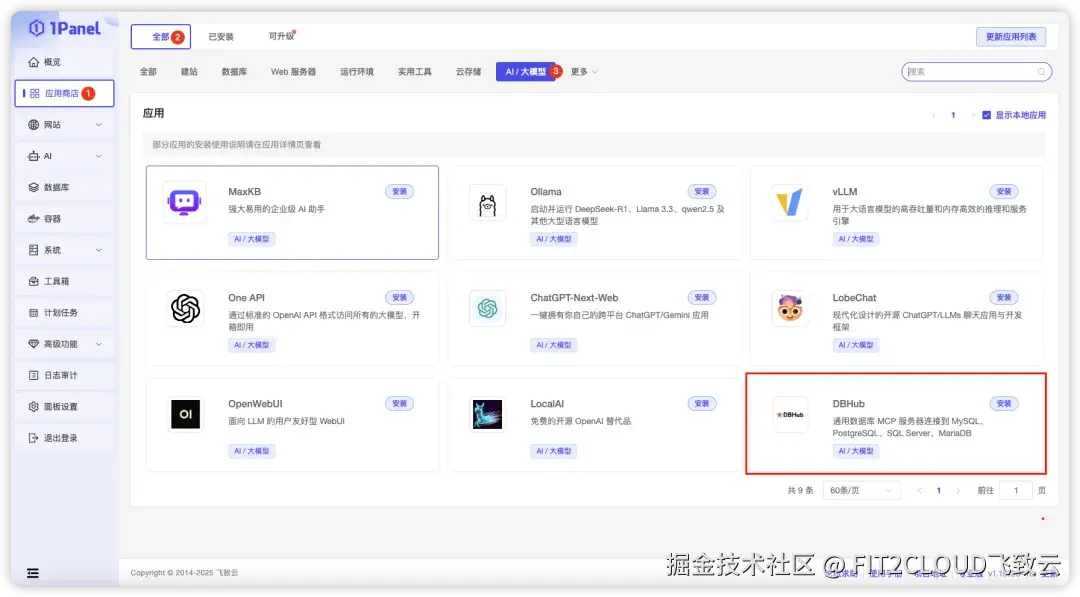Click the OpenWebUI app icon
Screen dimensions: 1080x597
coord(185,415)
